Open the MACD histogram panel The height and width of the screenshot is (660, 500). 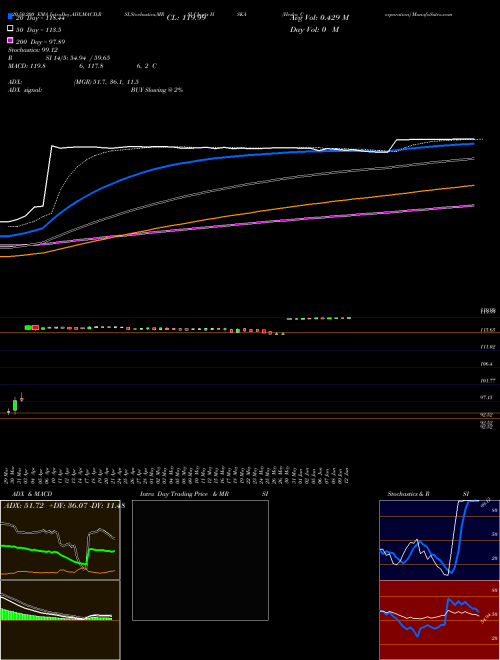(x=60, y=620)
